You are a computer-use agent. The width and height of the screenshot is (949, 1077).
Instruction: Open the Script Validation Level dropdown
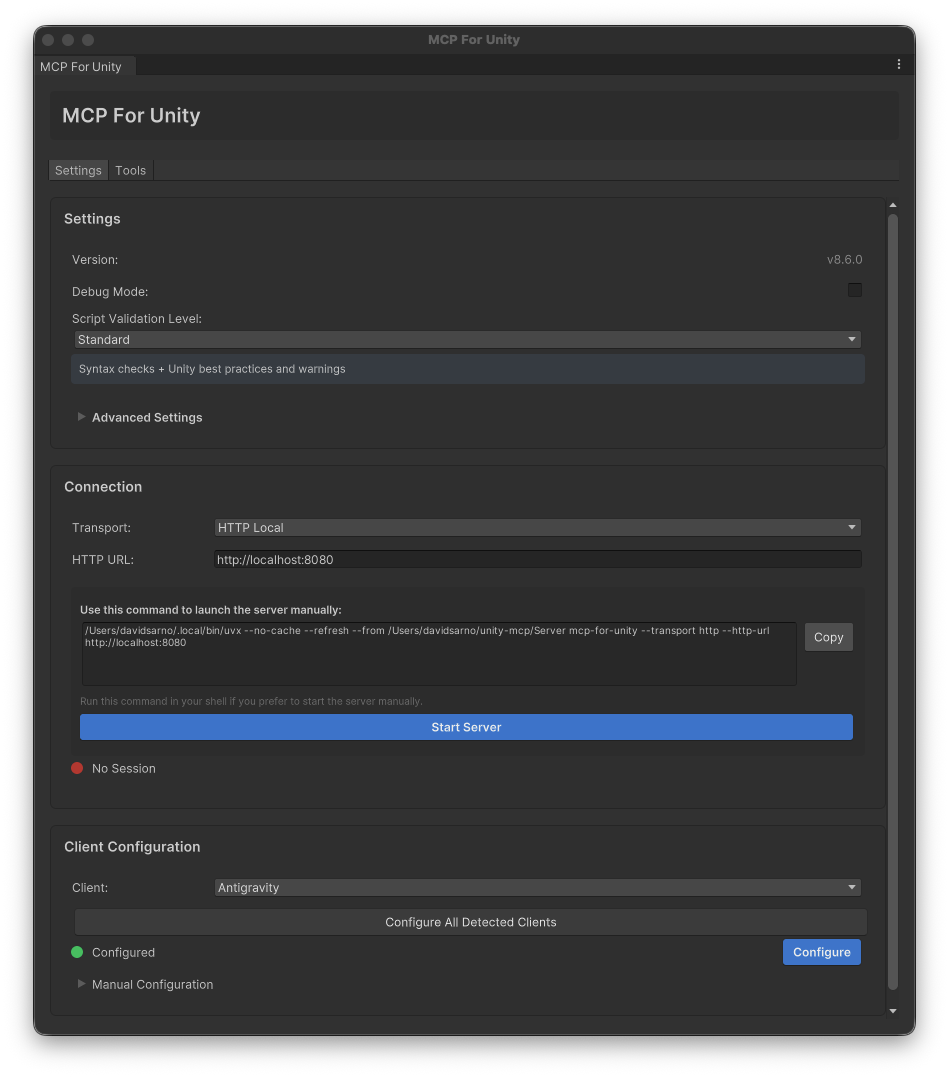tap(466, 339)
